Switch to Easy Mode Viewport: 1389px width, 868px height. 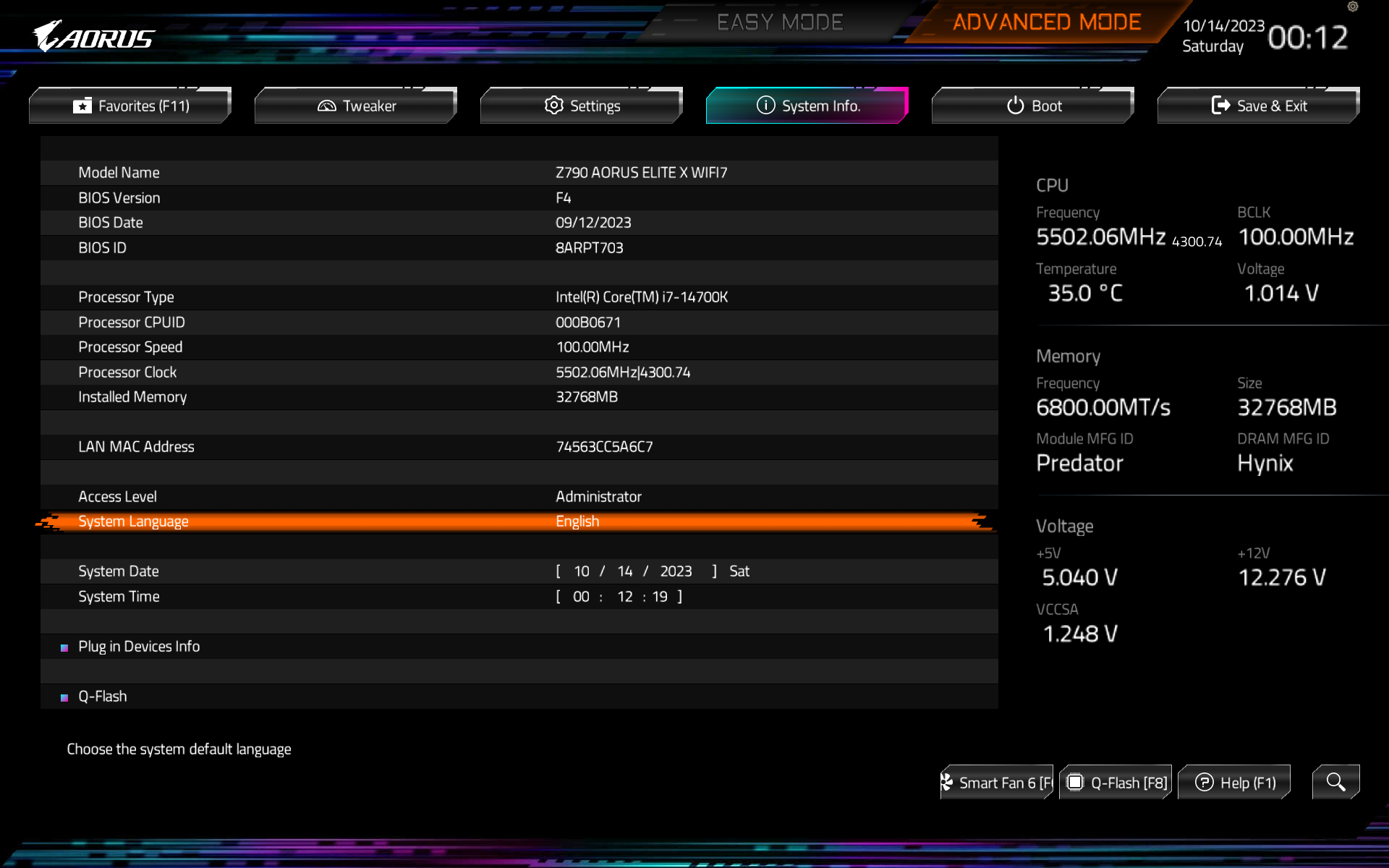(x=780, y=22)
